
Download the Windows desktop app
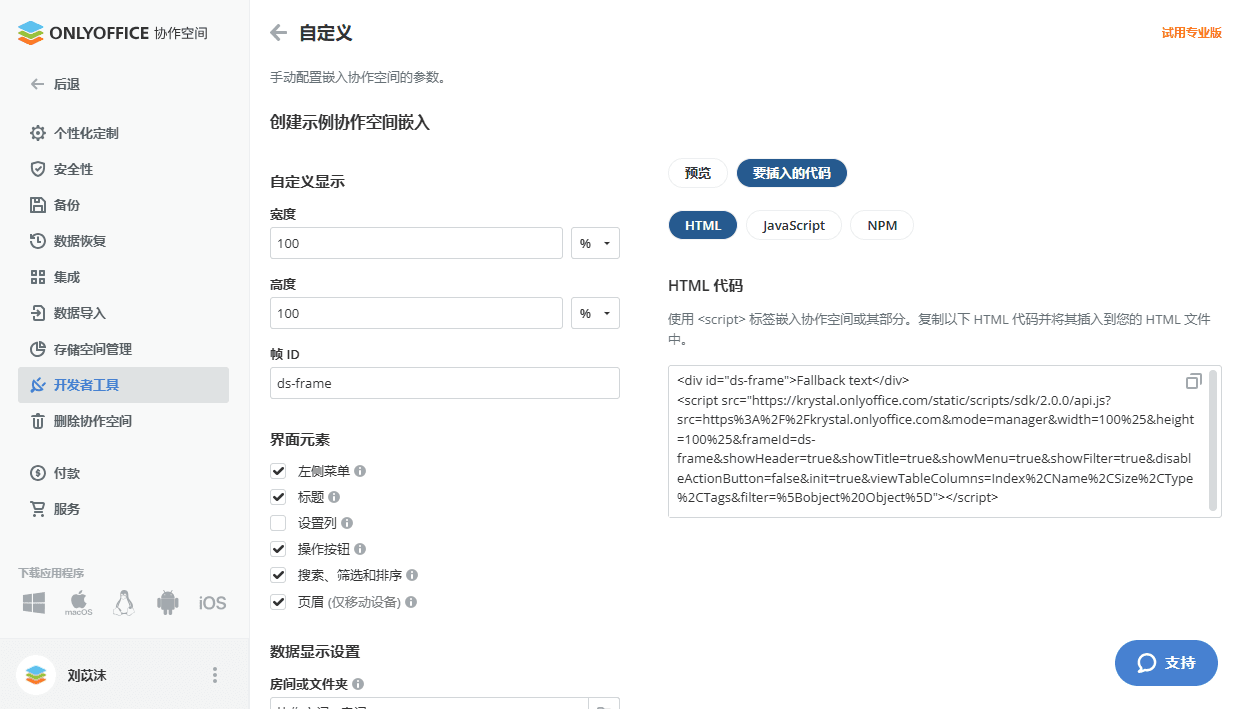(35, 603)
